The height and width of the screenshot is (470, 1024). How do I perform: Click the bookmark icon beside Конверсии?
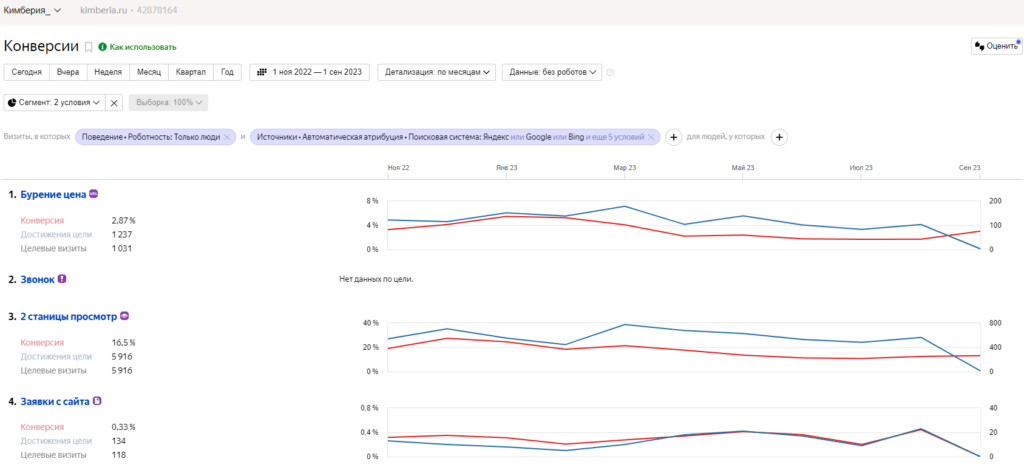(89, 47)
